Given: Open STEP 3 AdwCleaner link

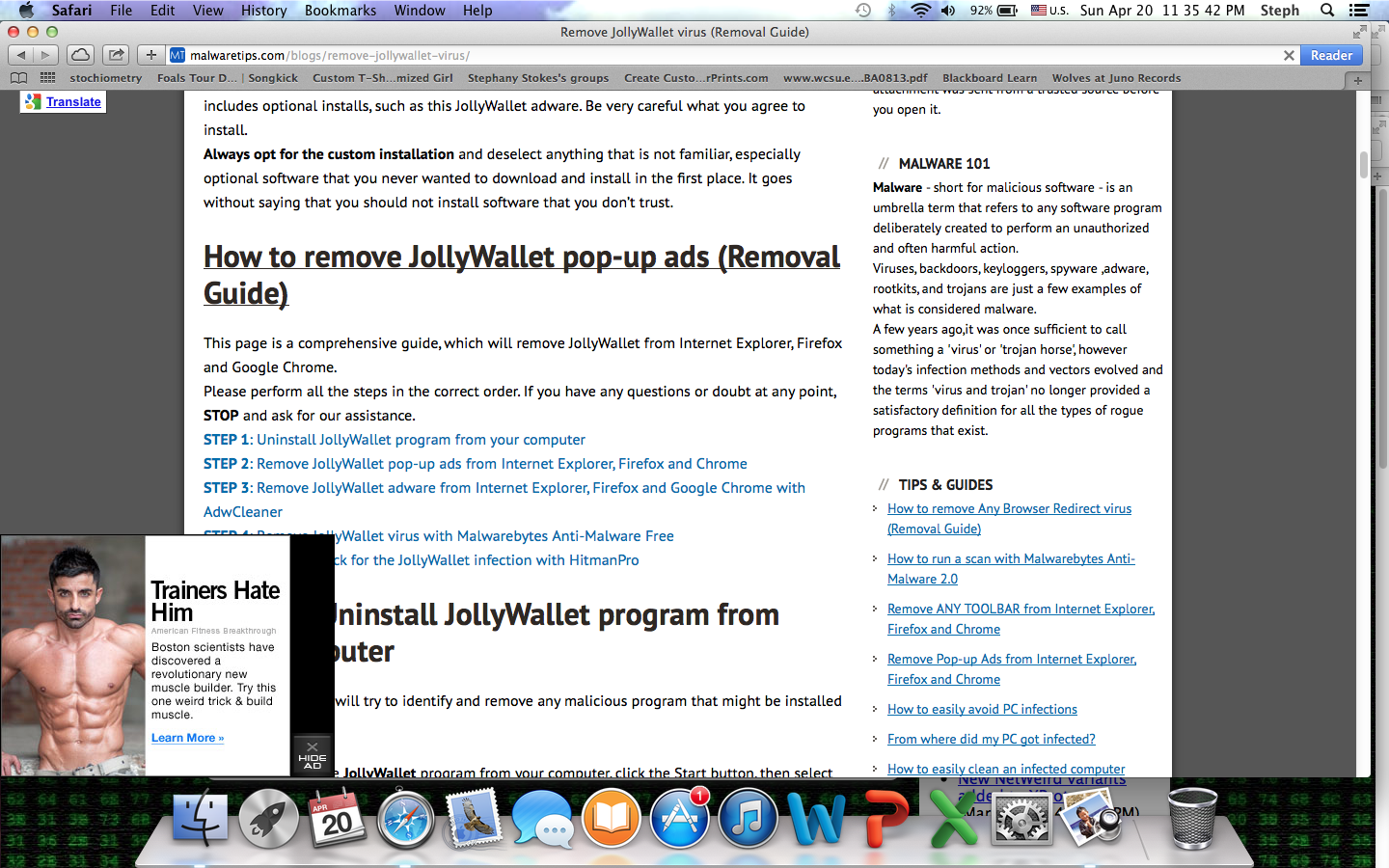Looking at the screenshot, I should 504,500.
